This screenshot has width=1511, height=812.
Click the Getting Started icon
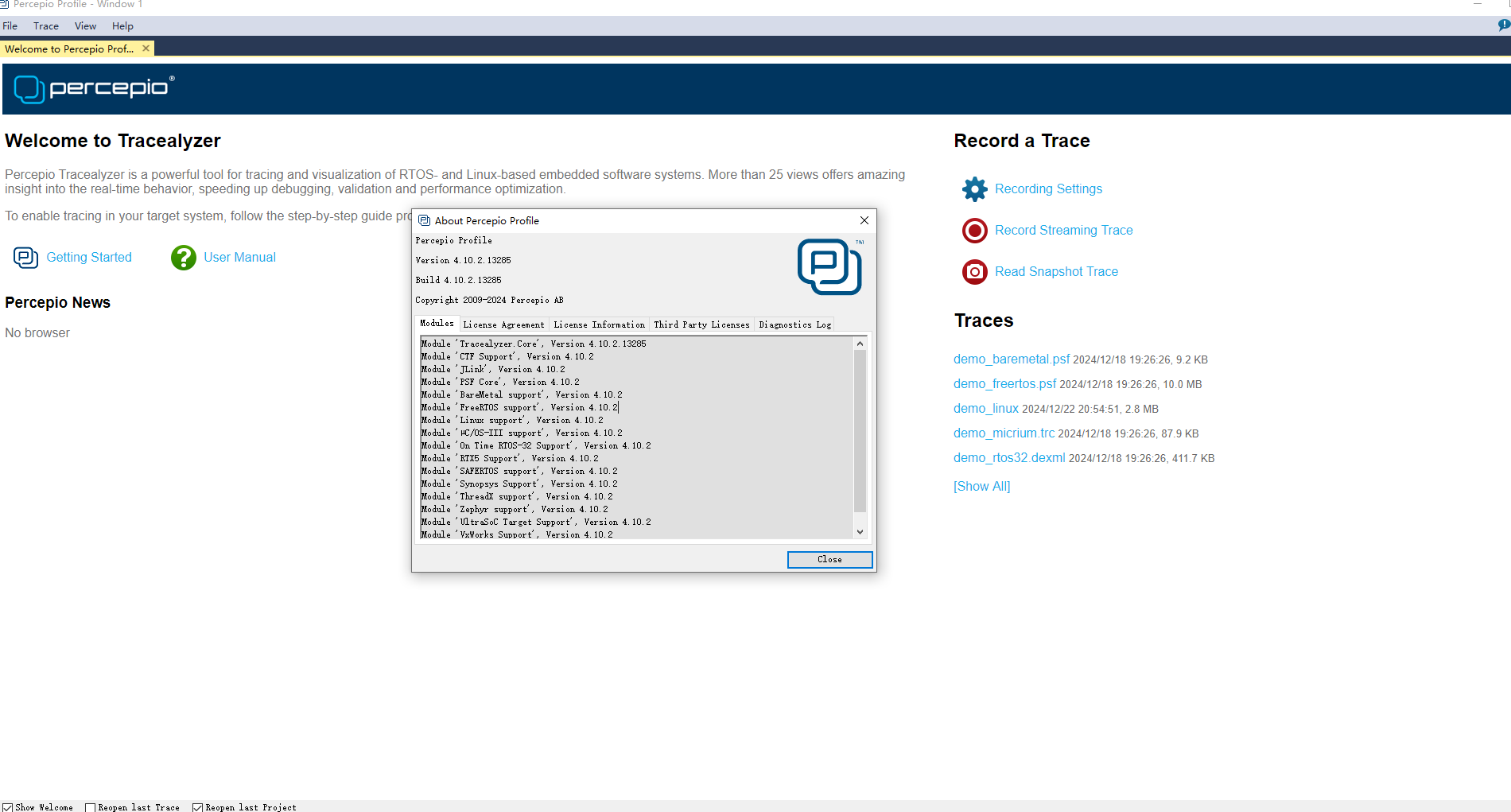click(x=25, y=258)
